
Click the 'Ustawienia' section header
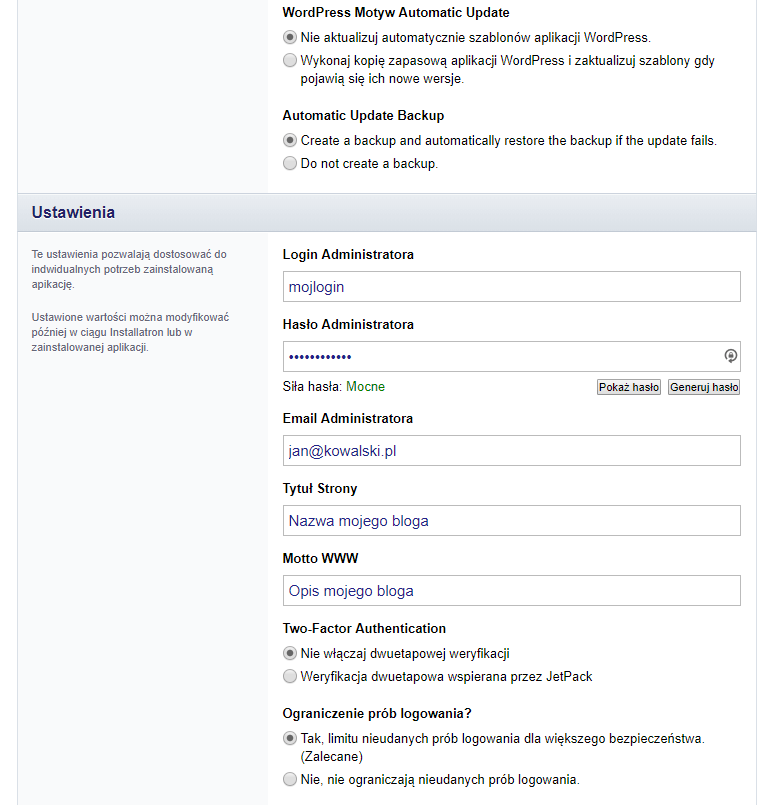[73, 212]
